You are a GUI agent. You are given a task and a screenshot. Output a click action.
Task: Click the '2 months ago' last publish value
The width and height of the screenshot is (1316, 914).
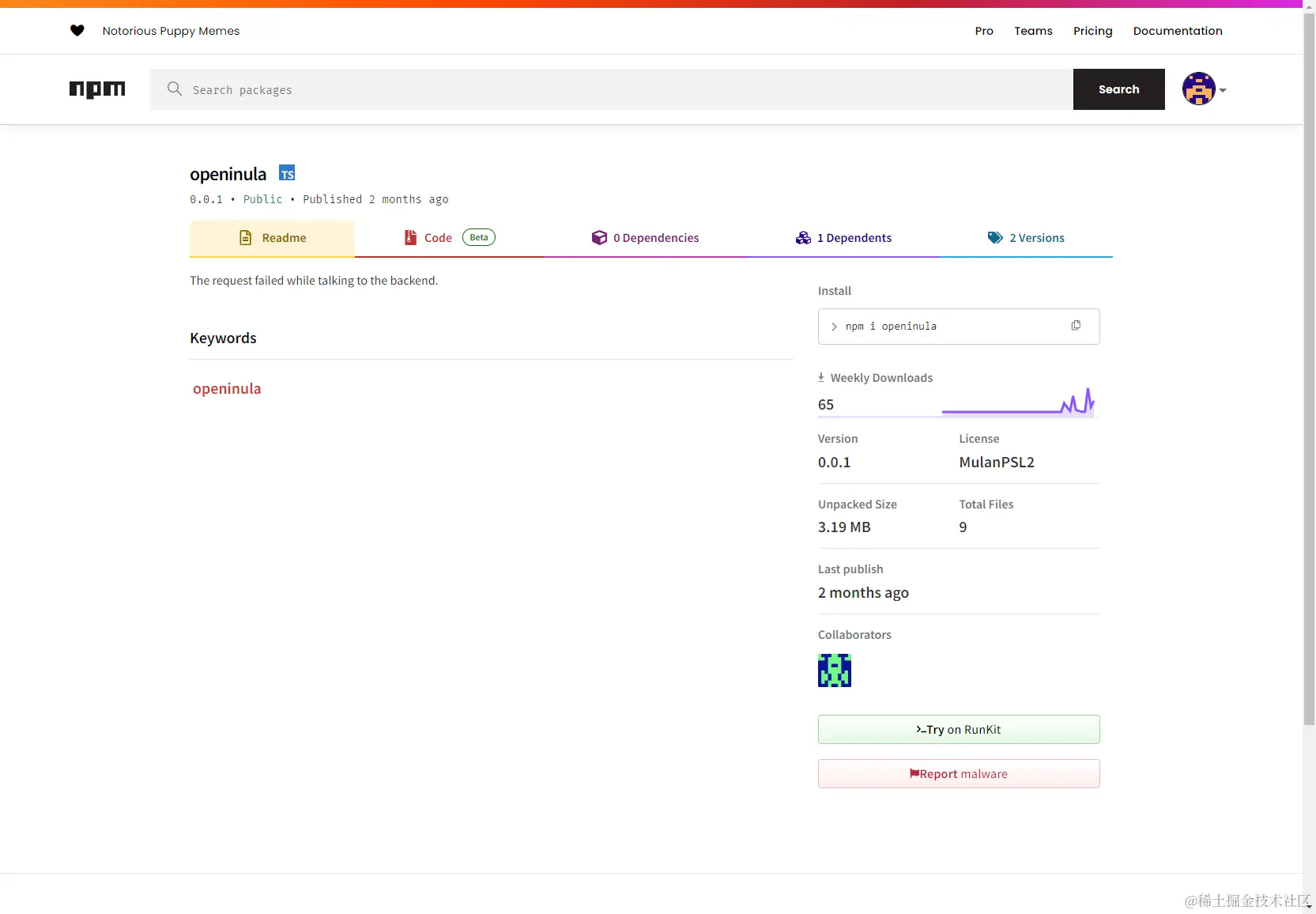pos(863,593)
